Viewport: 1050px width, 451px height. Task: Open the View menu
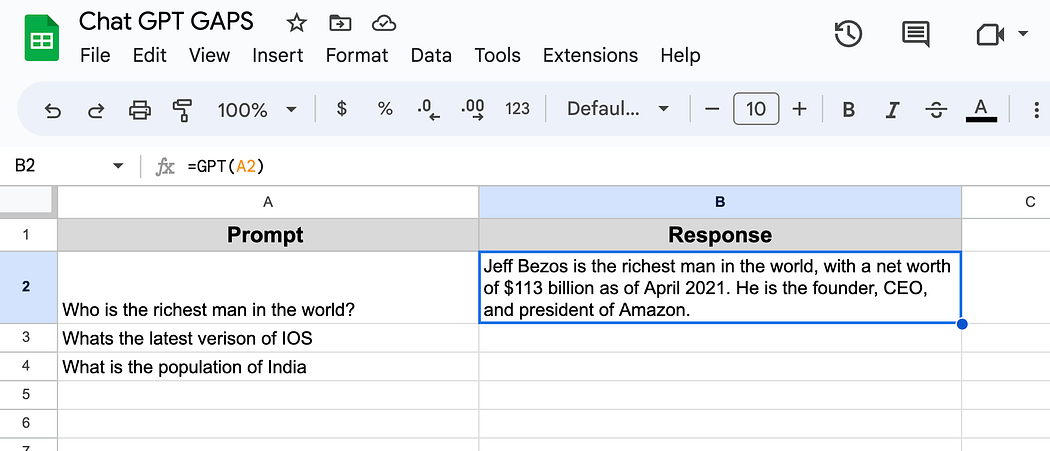point(210,55)
